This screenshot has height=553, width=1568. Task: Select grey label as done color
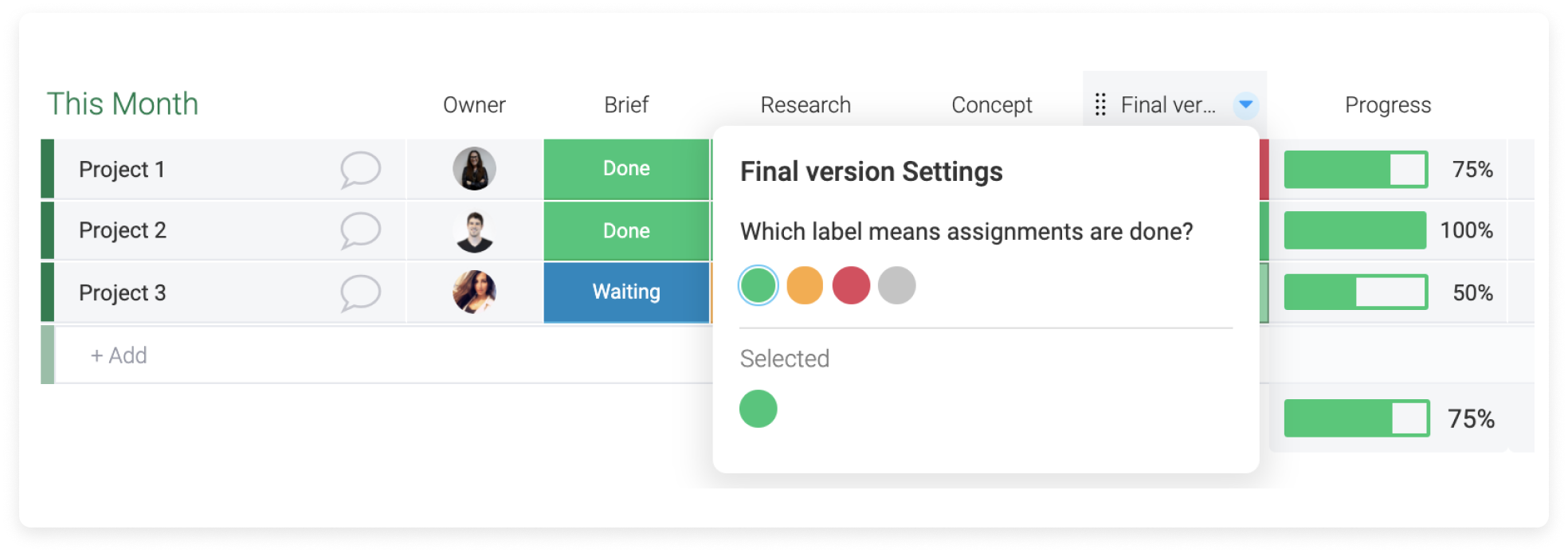(897, 285)
